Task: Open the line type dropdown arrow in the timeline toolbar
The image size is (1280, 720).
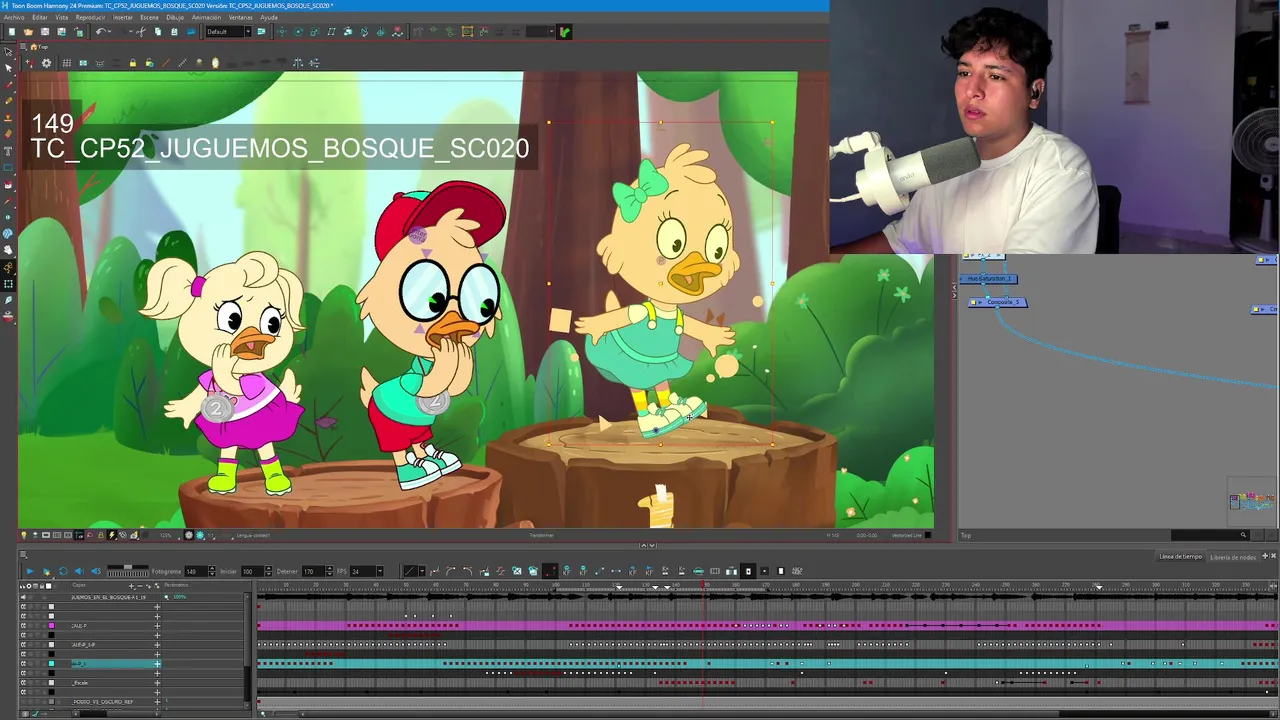Action: pos(422,571)
